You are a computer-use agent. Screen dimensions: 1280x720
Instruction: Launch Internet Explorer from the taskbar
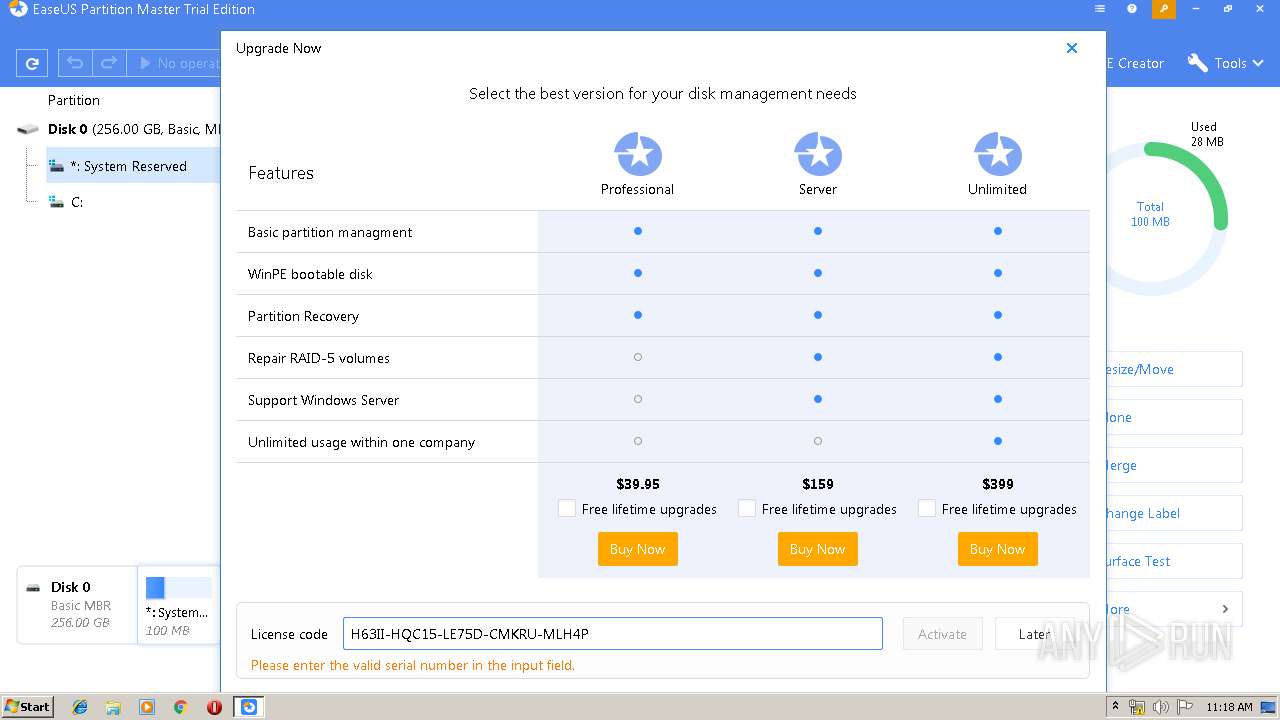click(80, 707)
